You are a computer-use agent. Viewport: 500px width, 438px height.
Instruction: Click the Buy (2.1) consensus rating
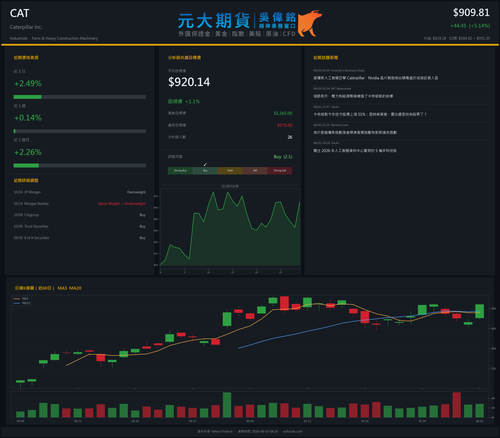pyautogui.click(x=283, y=157)
